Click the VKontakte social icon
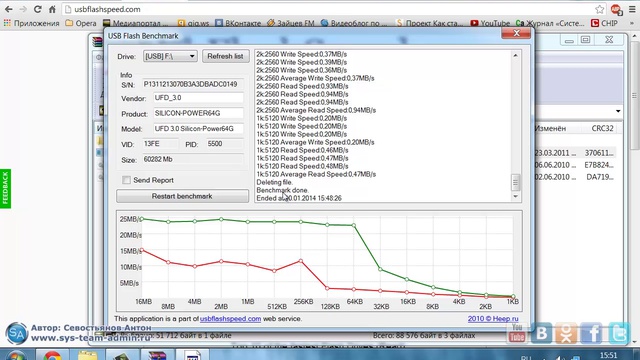The height and width of the screenshot is (360, 640). coord(542,333)
